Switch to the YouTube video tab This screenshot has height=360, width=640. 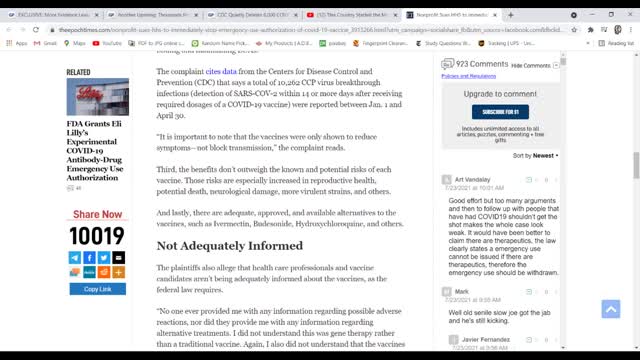point(351,15)
